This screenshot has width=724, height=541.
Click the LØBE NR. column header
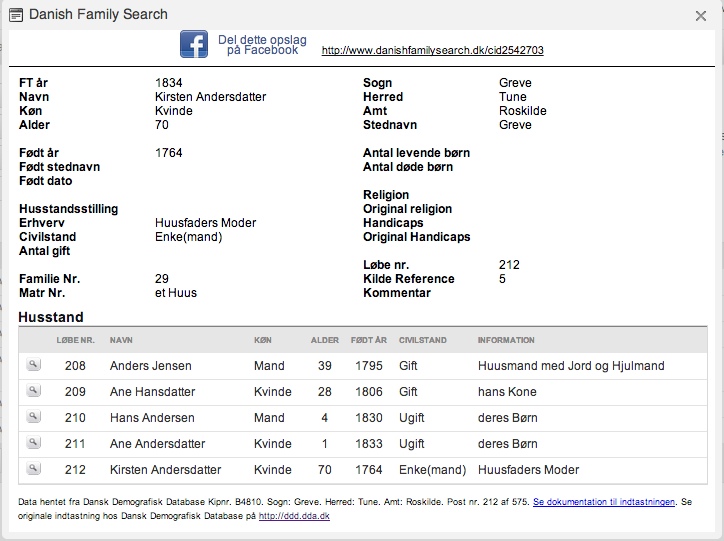[75, 340]
